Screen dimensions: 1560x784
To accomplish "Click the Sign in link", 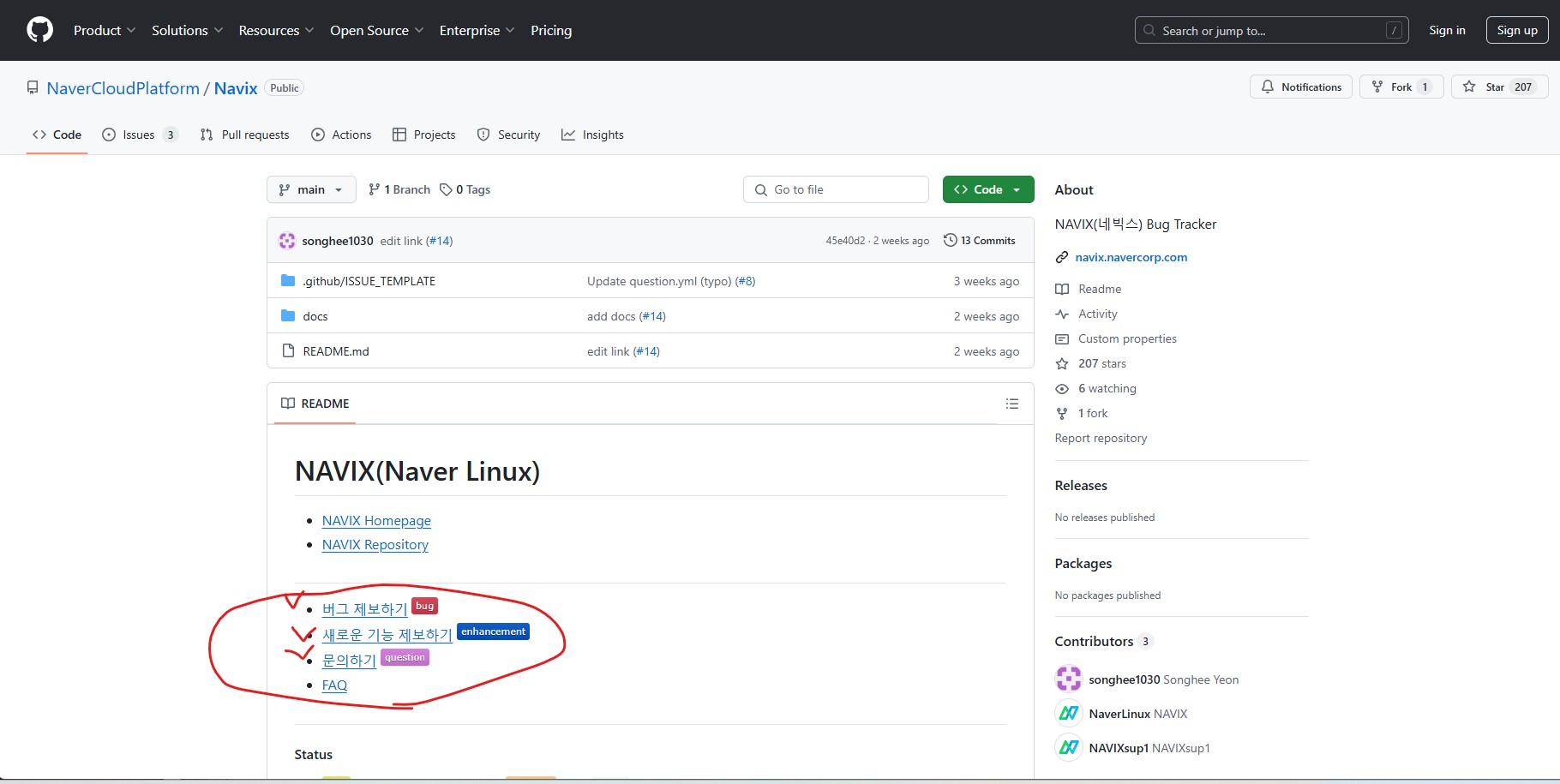I will pyautogui.click(x=1447, y=30).
